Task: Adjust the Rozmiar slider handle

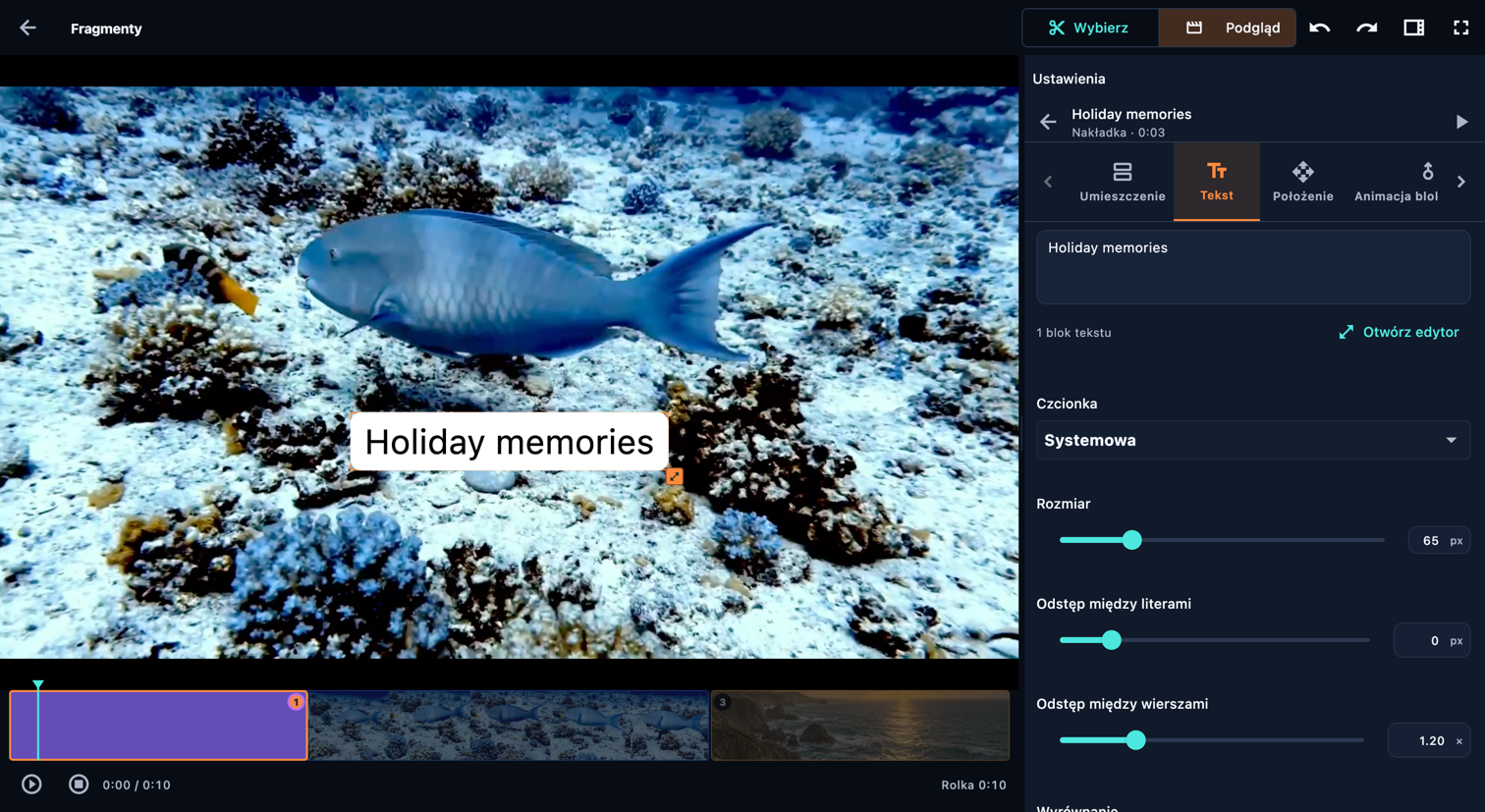Action: coord(1132,540)
